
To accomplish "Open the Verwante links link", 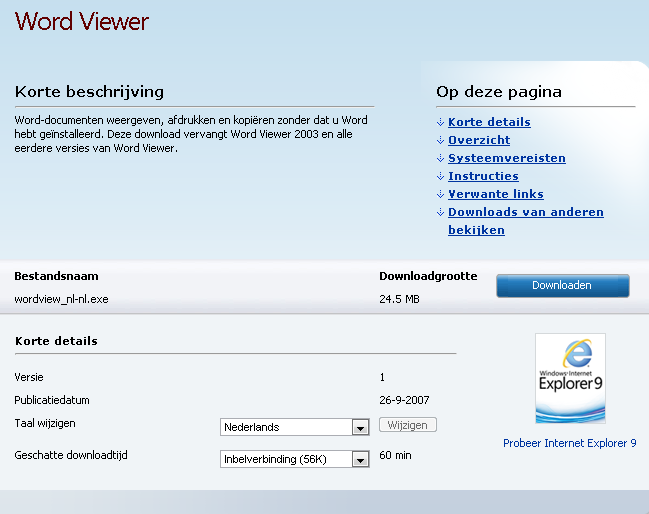I will tap(495, 194).
